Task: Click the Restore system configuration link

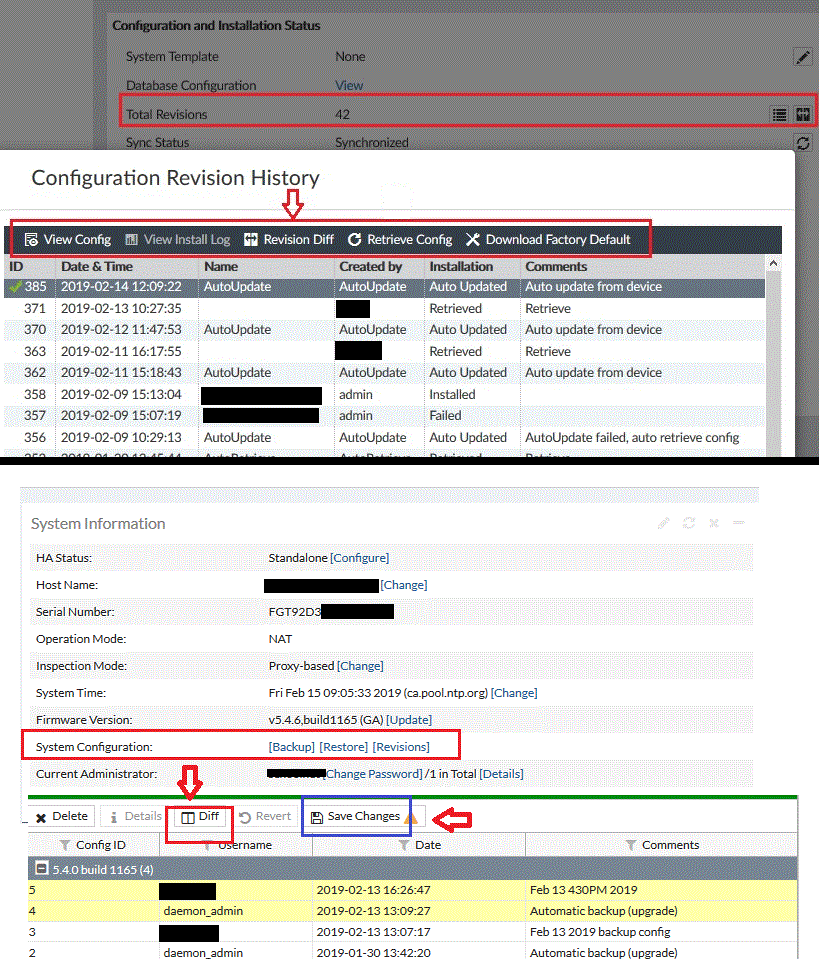Action: (344, 747)
